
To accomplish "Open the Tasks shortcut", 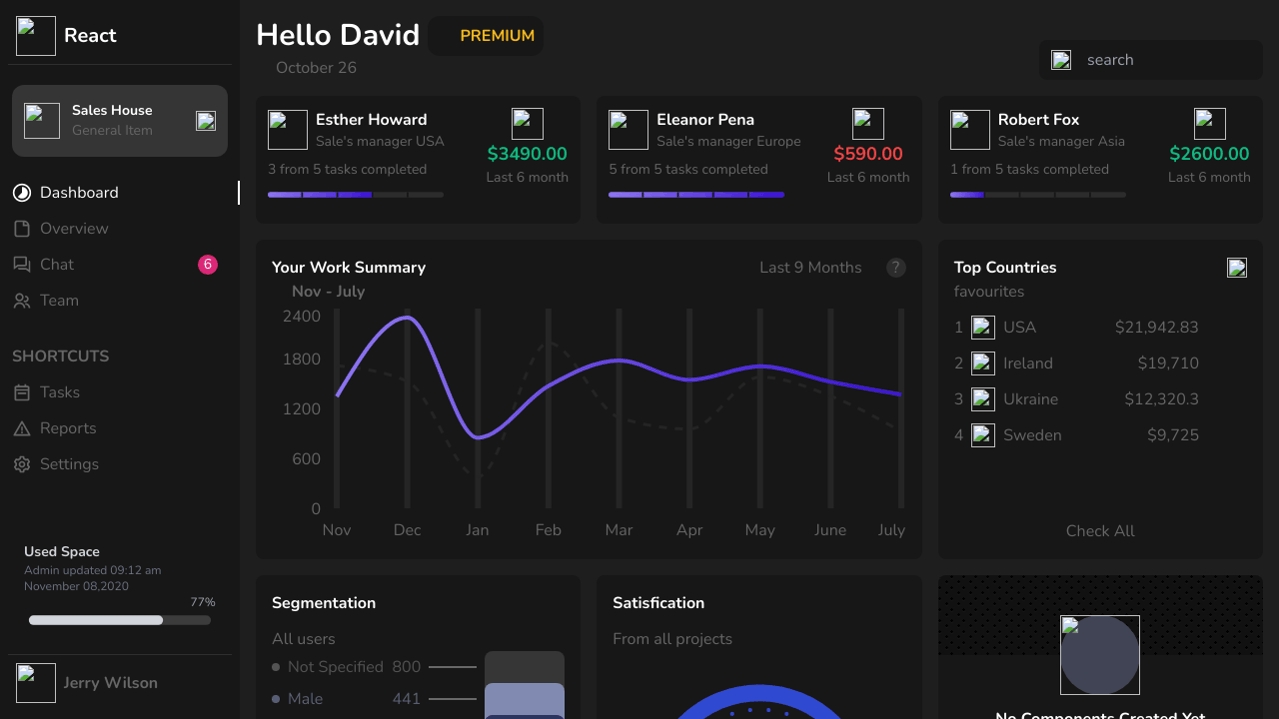I will pyautogui.click(x=120, y=393).
